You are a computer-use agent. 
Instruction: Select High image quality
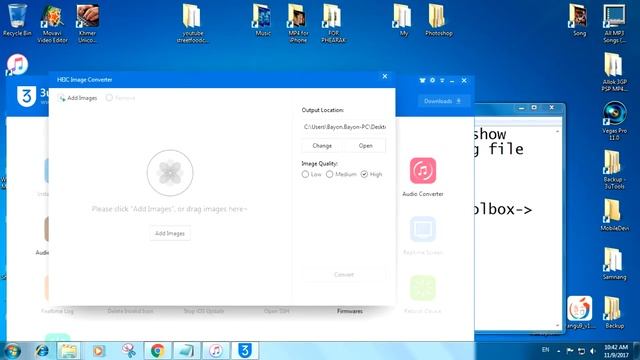click(x=371, y=174)
